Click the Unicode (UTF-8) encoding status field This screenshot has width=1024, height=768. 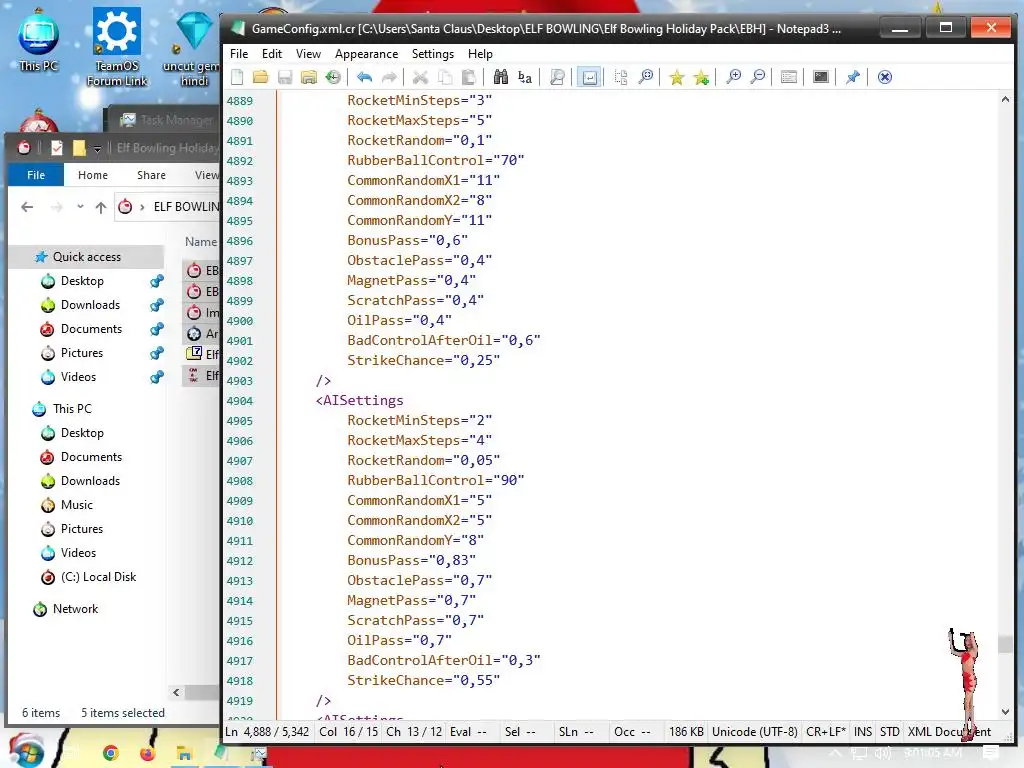(x=754, y=731)
